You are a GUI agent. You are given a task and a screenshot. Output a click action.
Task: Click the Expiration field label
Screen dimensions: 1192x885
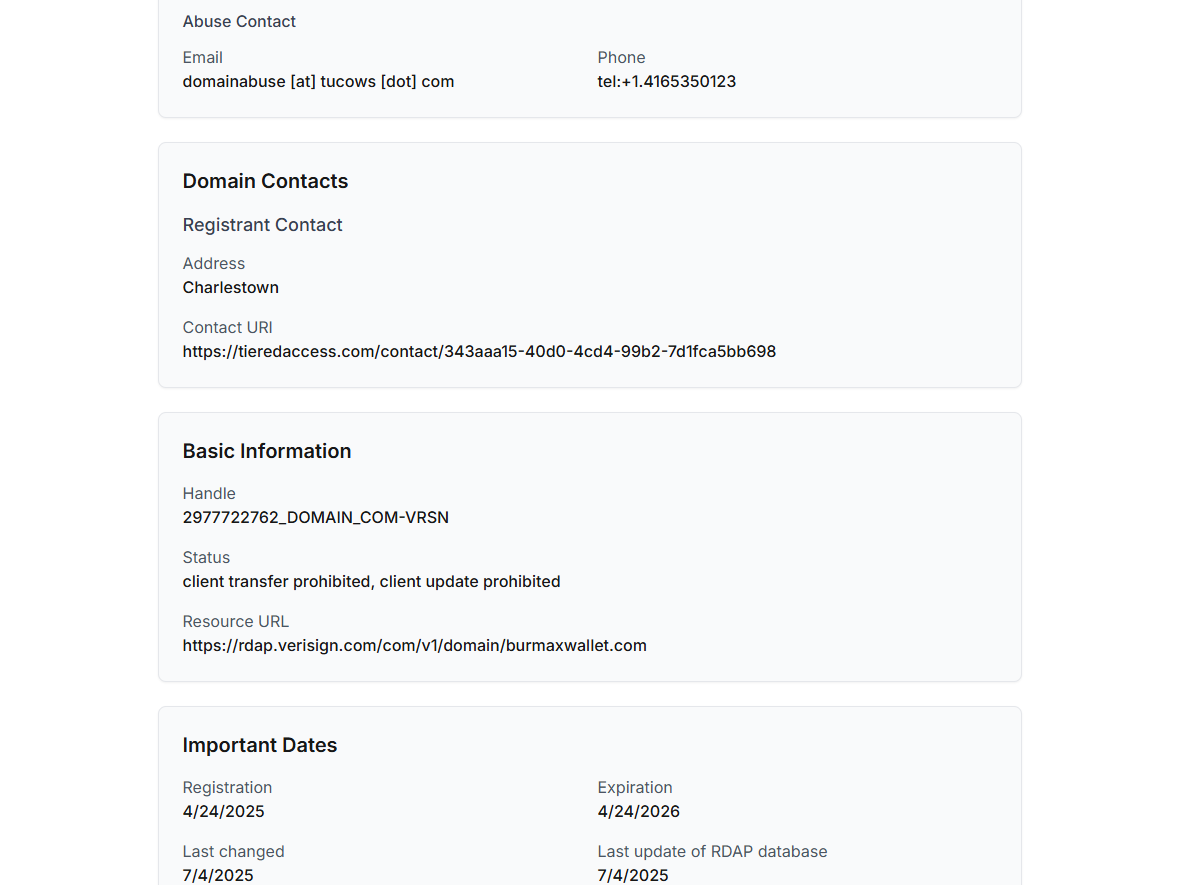tap(635, 788)
